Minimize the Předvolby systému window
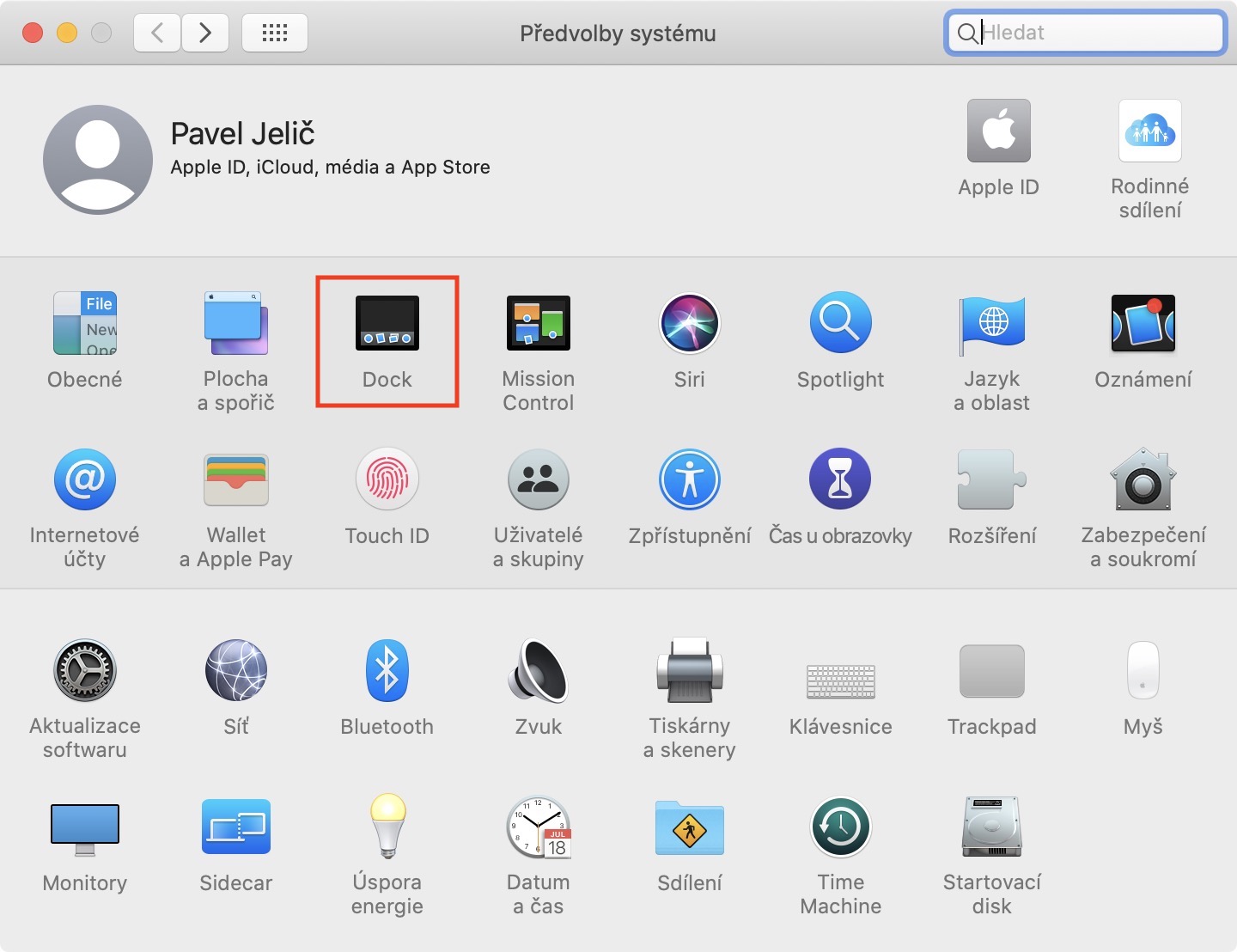This screenshot has height=952, width=1237. click(67, 33)
